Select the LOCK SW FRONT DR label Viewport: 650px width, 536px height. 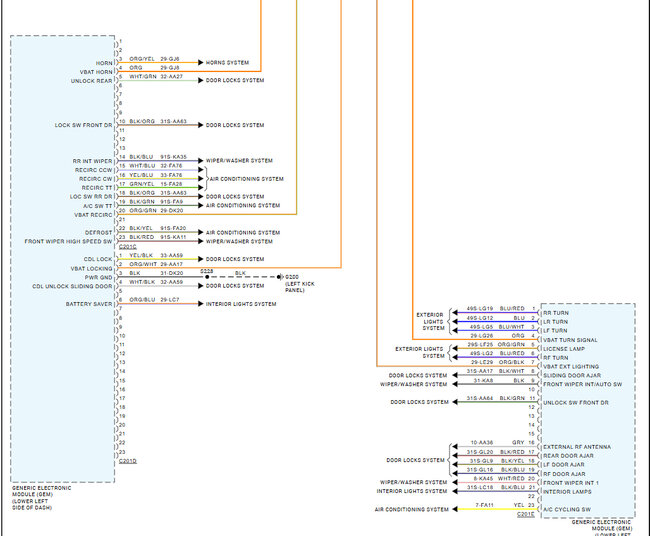tap(83, 125)
